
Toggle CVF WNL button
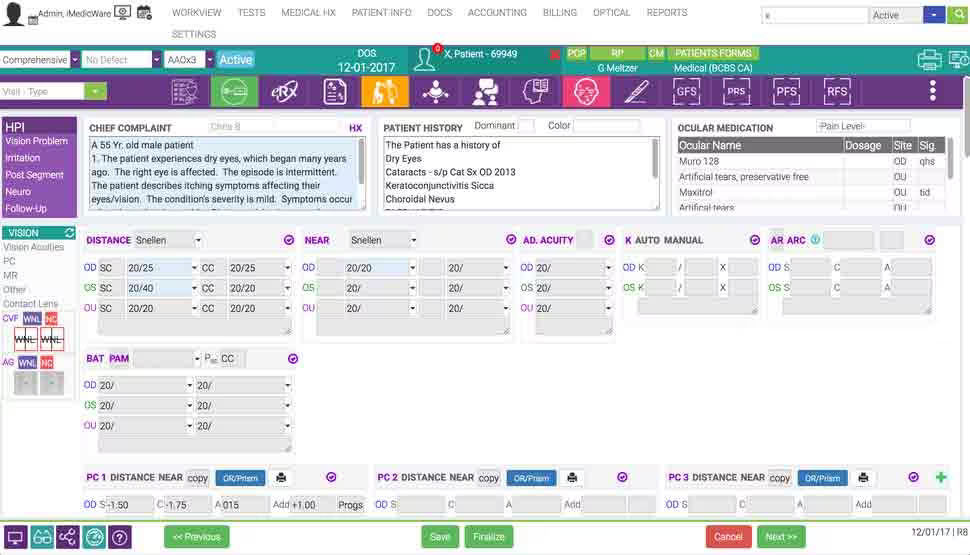32,319
